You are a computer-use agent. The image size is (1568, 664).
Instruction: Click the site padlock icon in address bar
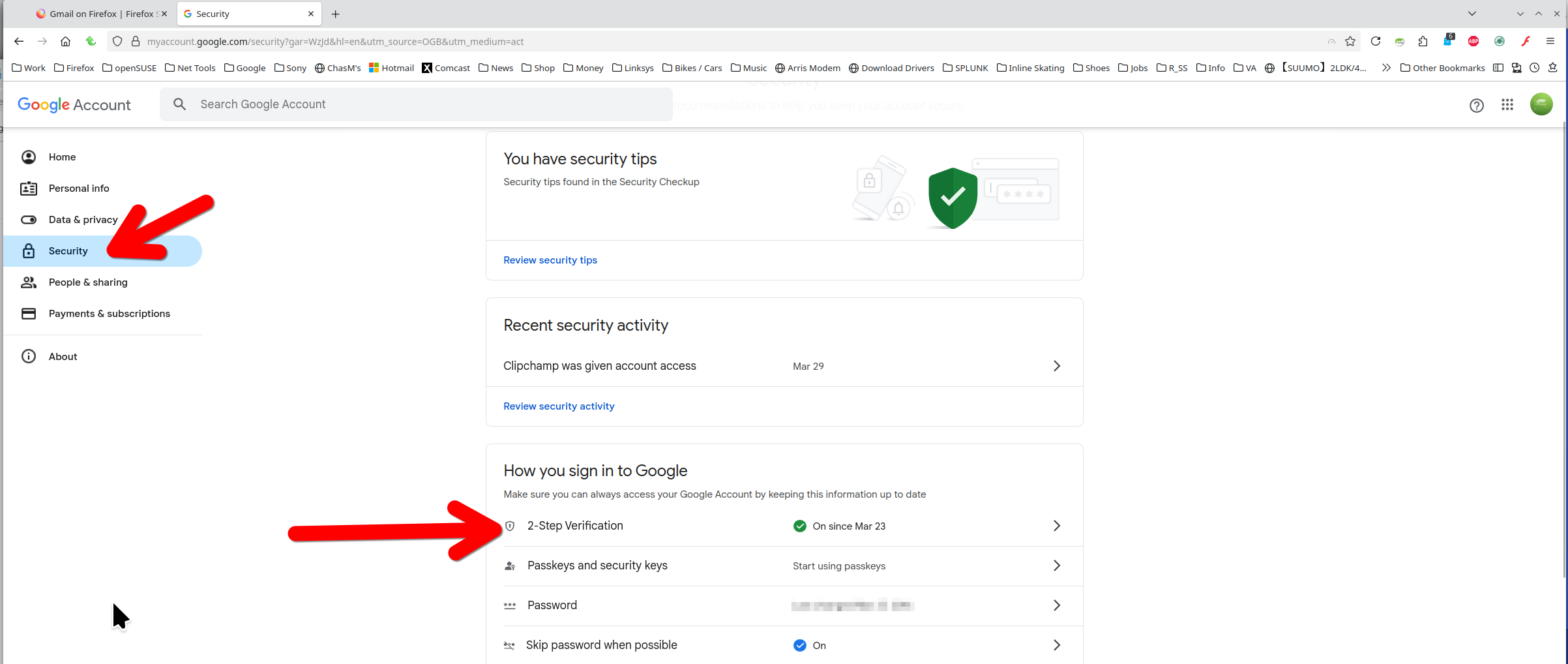tap(136, 41)
